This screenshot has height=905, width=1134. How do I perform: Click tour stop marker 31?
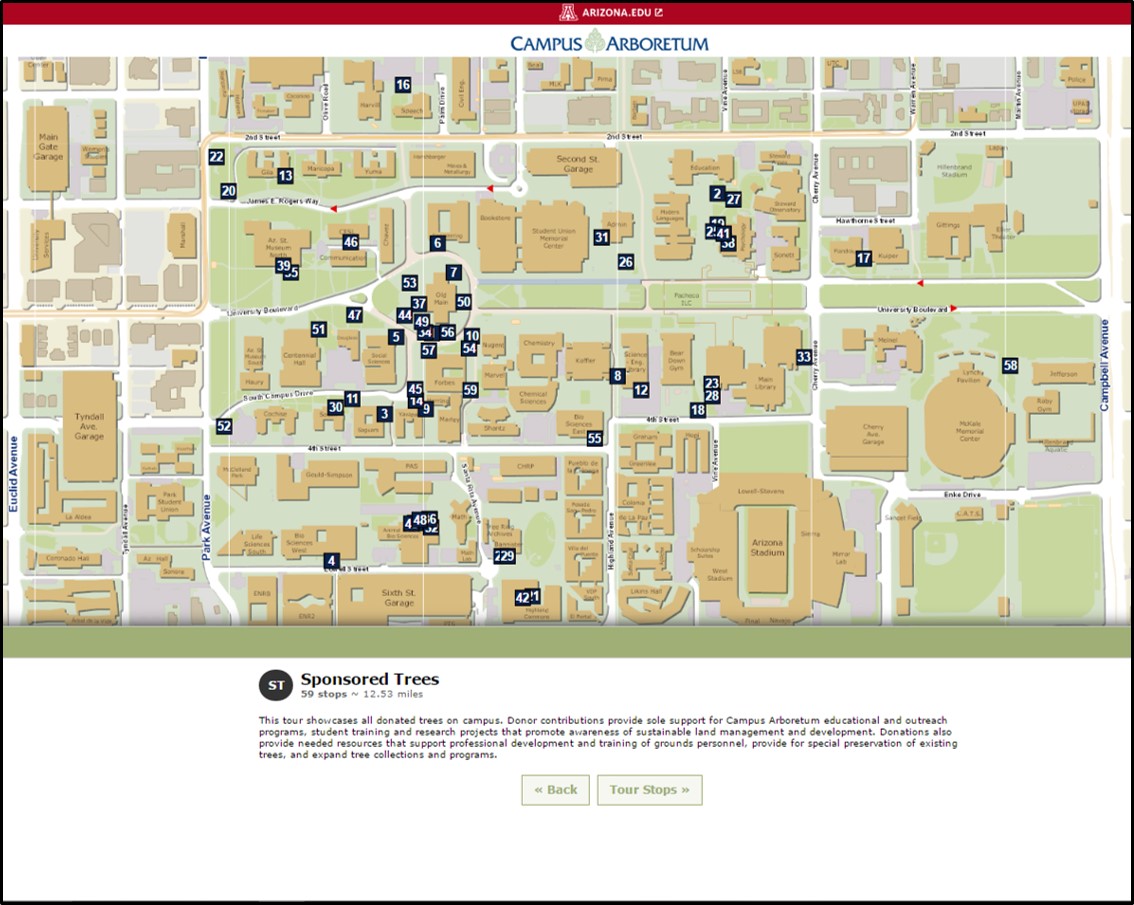602,237
